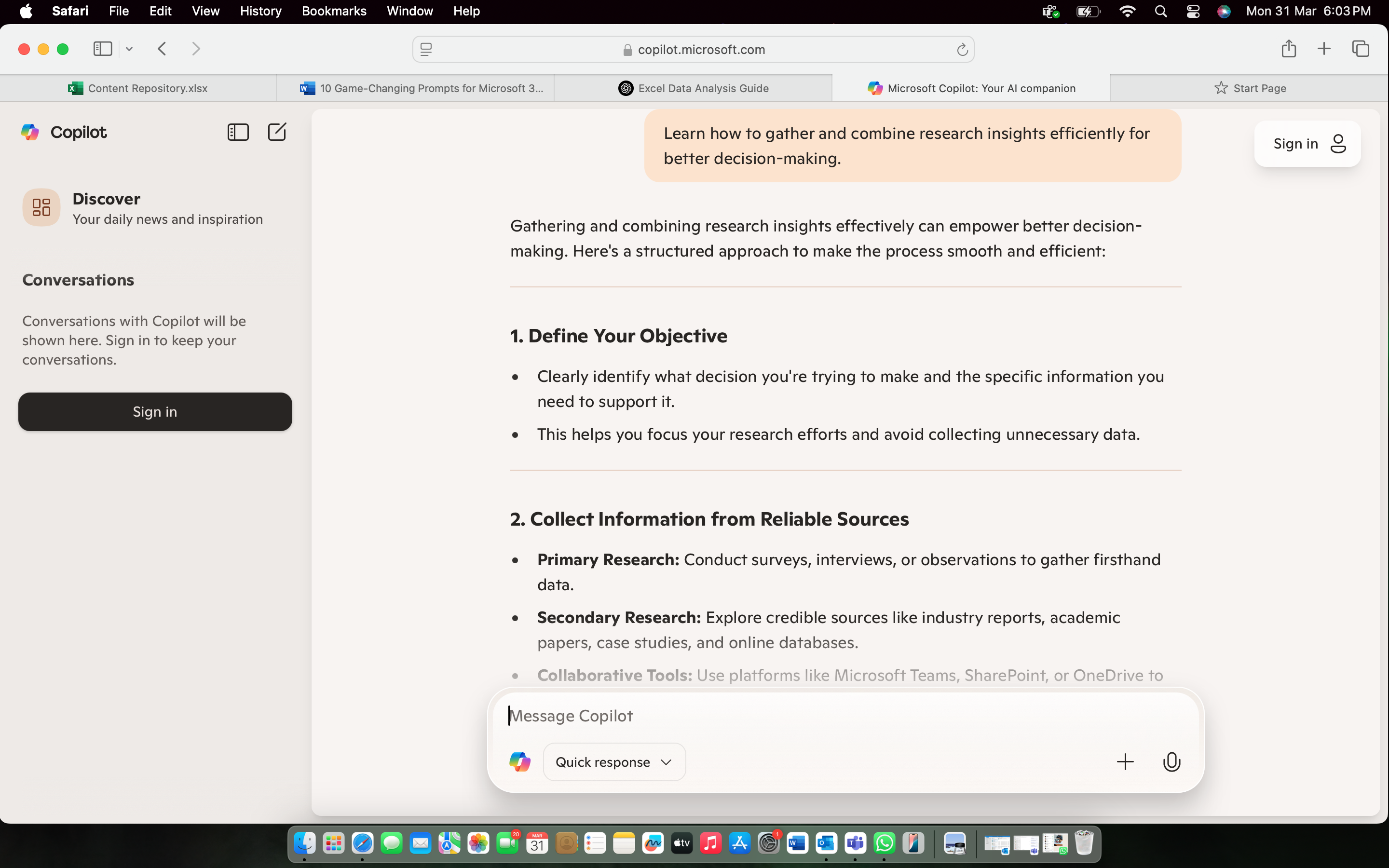
Task: Open a new Safari tab
Action: click(1323, 49)
